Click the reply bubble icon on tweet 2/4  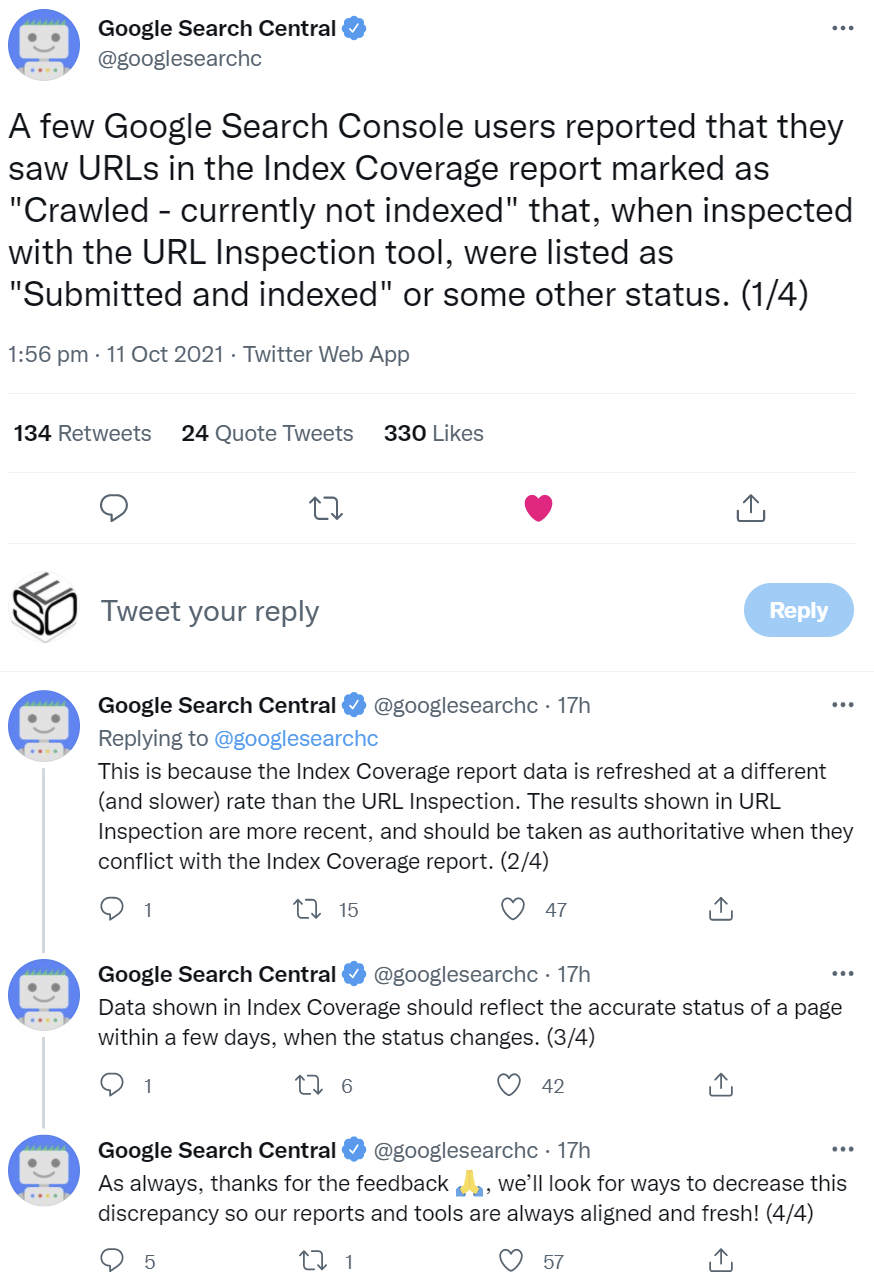coord(112,909)
